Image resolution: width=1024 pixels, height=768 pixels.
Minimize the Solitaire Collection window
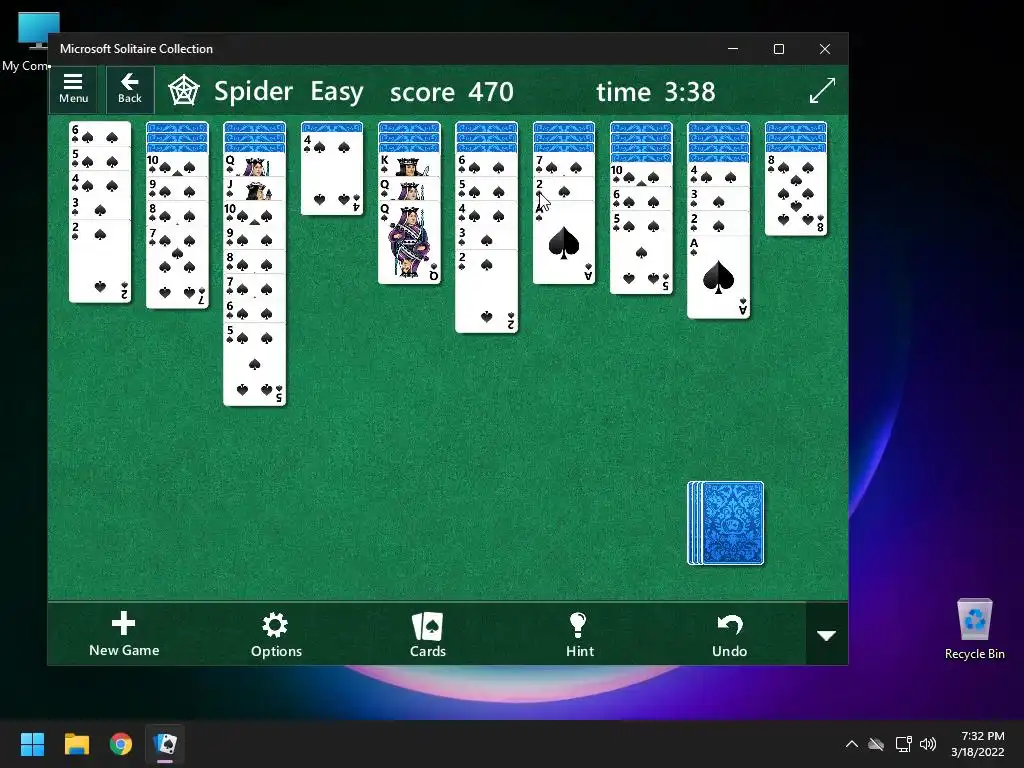(x=733, y=49)
